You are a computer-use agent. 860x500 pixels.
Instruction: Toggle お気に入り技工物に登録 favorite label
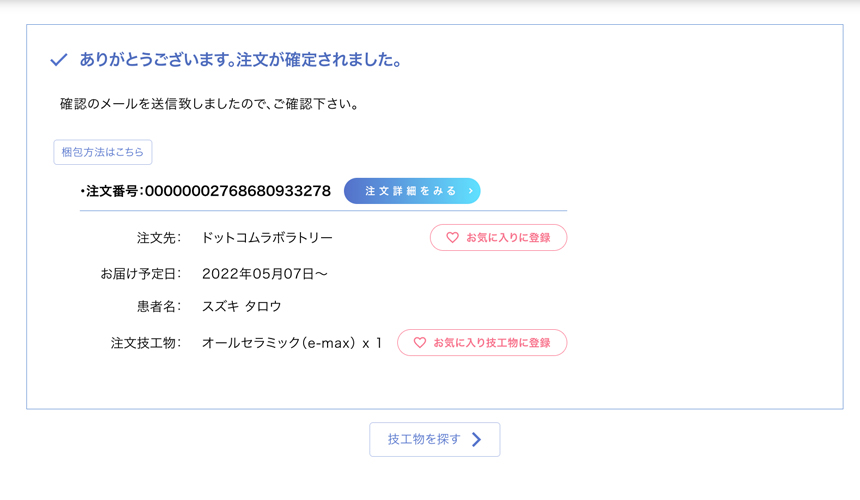(492, 343)
